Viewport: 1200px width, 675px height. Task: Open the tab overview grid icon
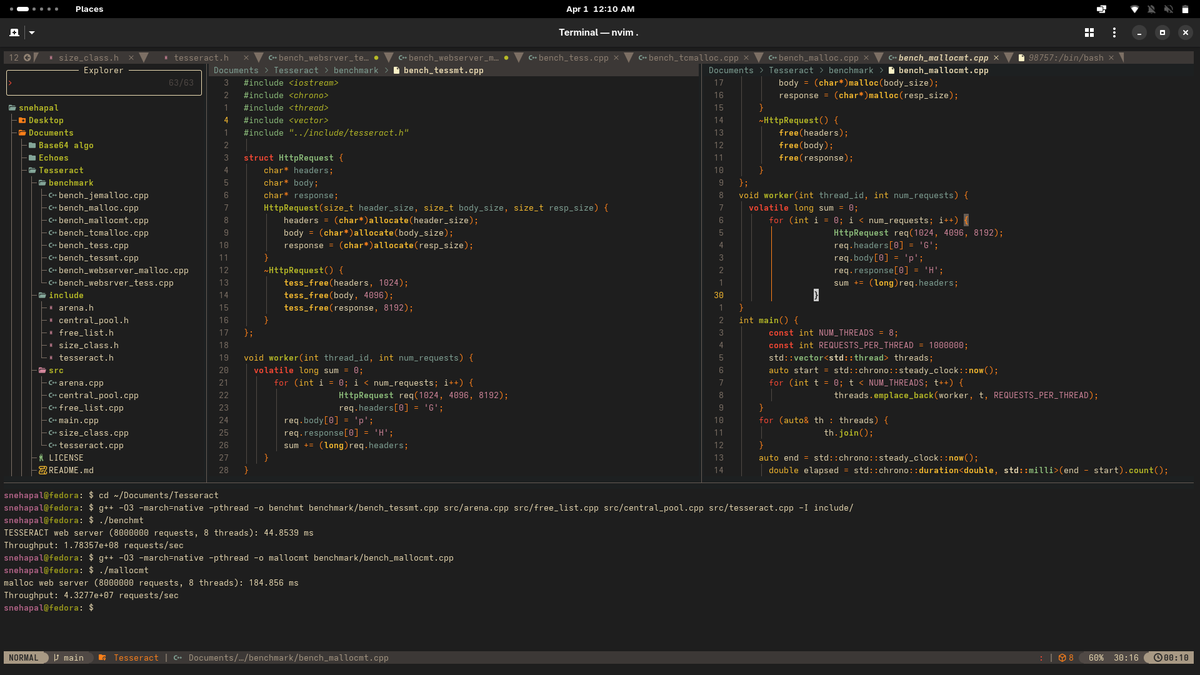[x=1090, y=32]
